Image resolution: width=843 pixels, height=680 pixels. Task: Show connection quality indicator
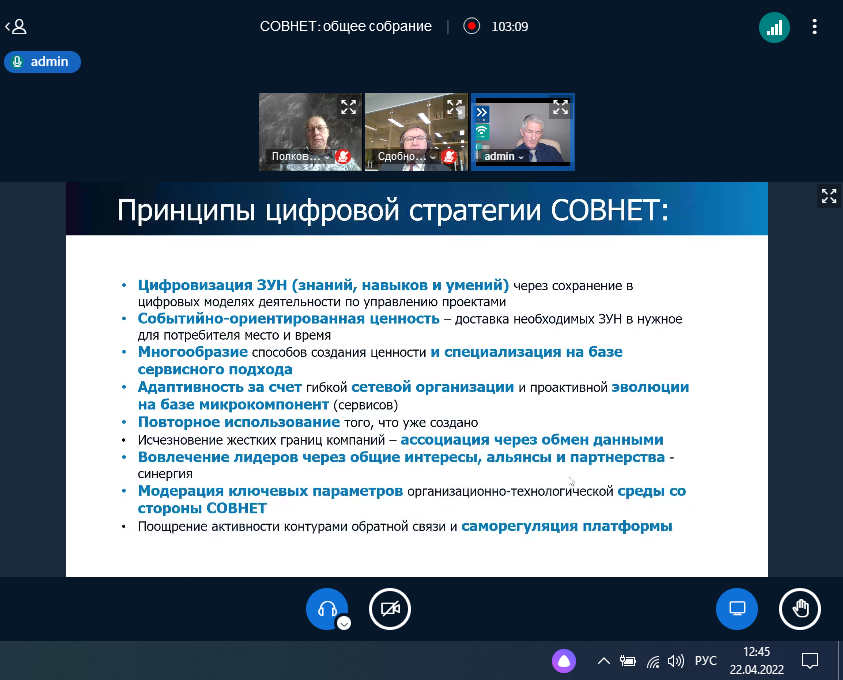point(774,27)
